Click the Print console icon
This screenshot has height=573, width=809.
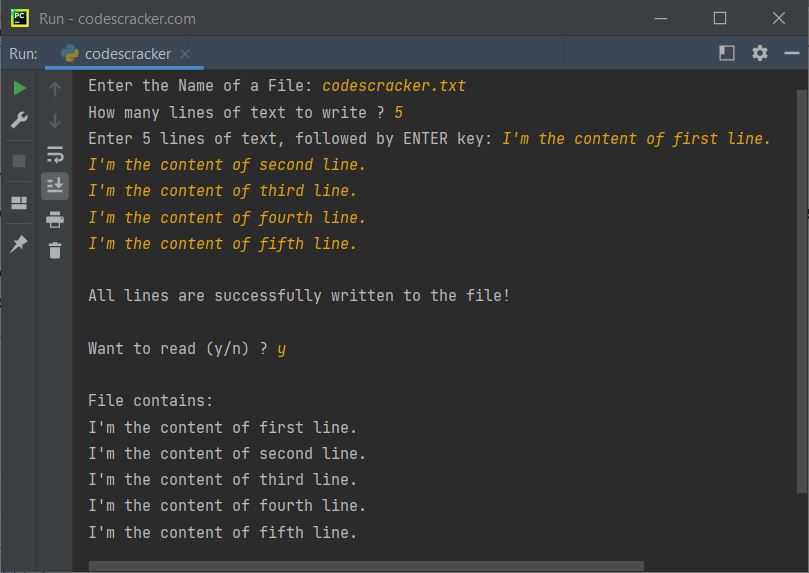click(x=55, y=219)
